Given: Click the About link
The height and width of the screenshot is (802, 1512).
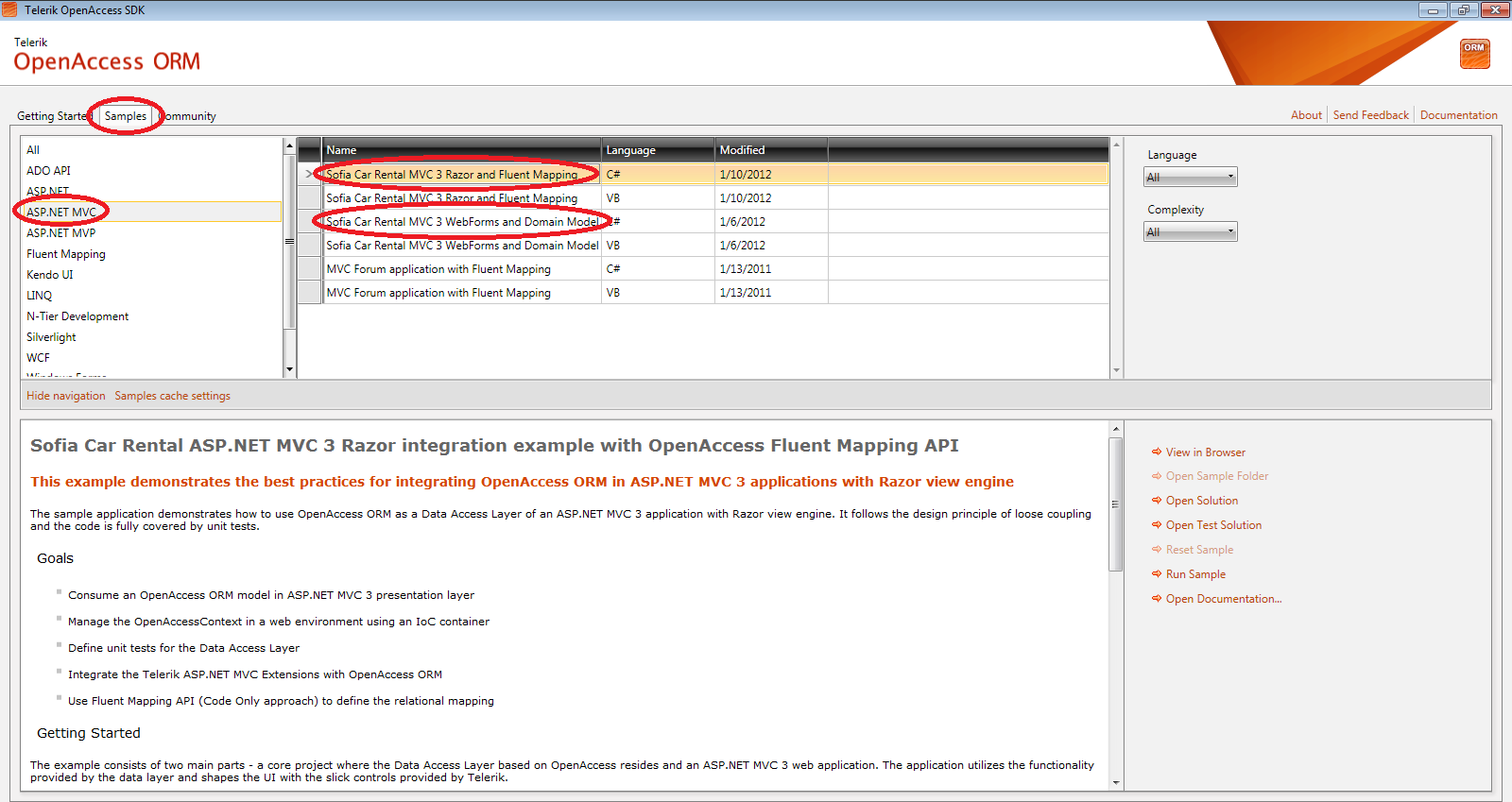Looking at the screenshot, I should tap(1306, 115).
